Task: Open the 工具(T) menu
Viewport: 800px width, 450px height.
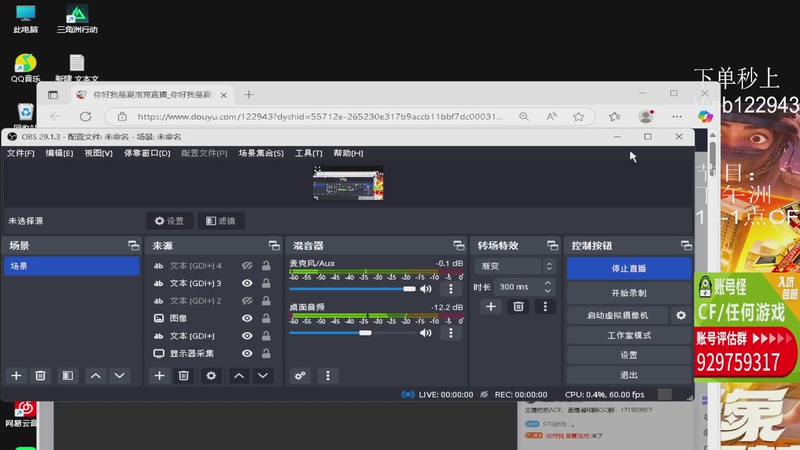Action: coord(308,153)
